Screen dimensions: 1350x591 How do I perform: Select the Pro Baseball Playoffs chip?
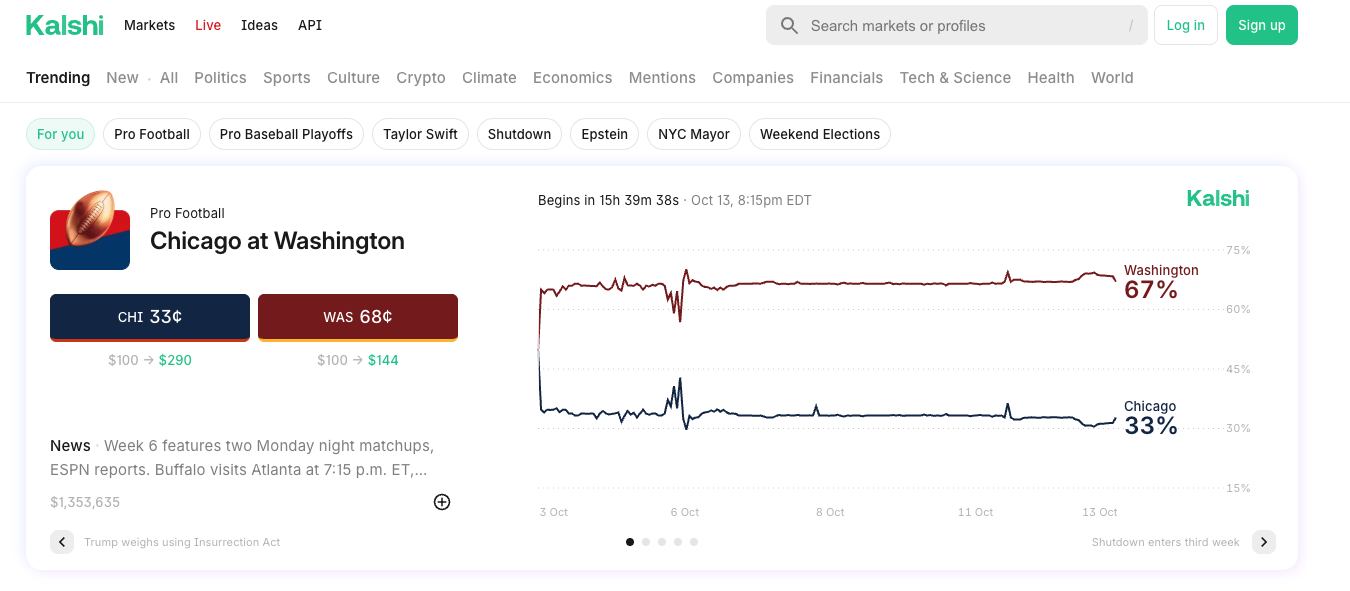click(x=286, y=134)
